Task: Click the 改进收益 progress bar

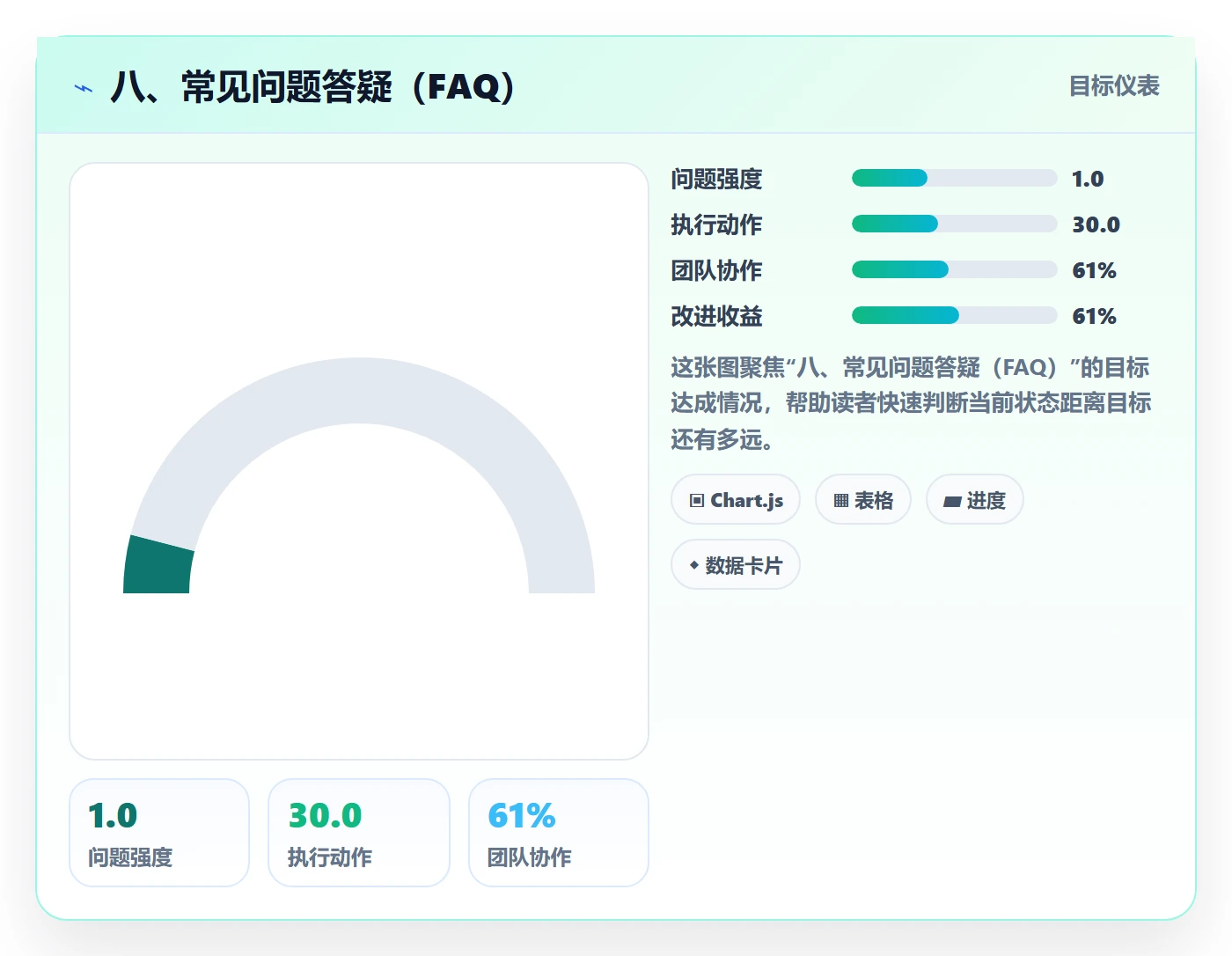Action: [x=955, y=315]
